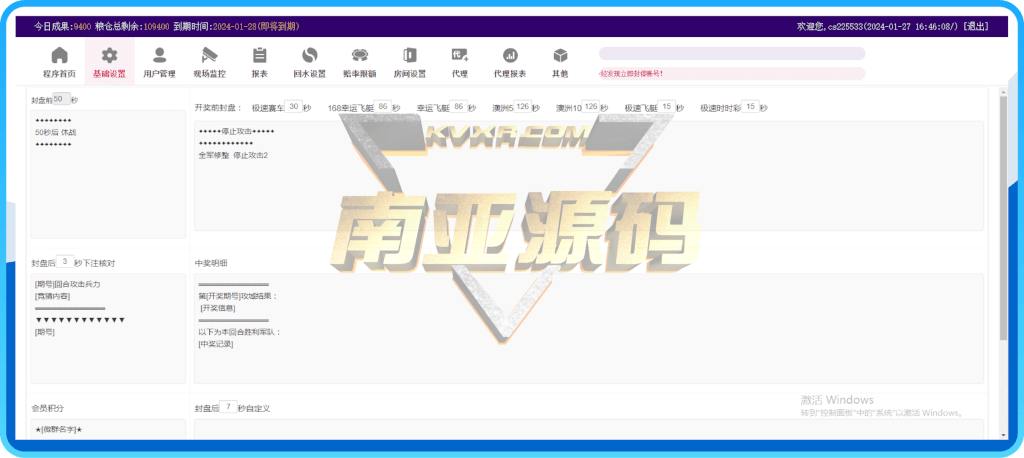Focus the 秒自定义 empty text area
1024x458 pixels.
pos(588,429)
